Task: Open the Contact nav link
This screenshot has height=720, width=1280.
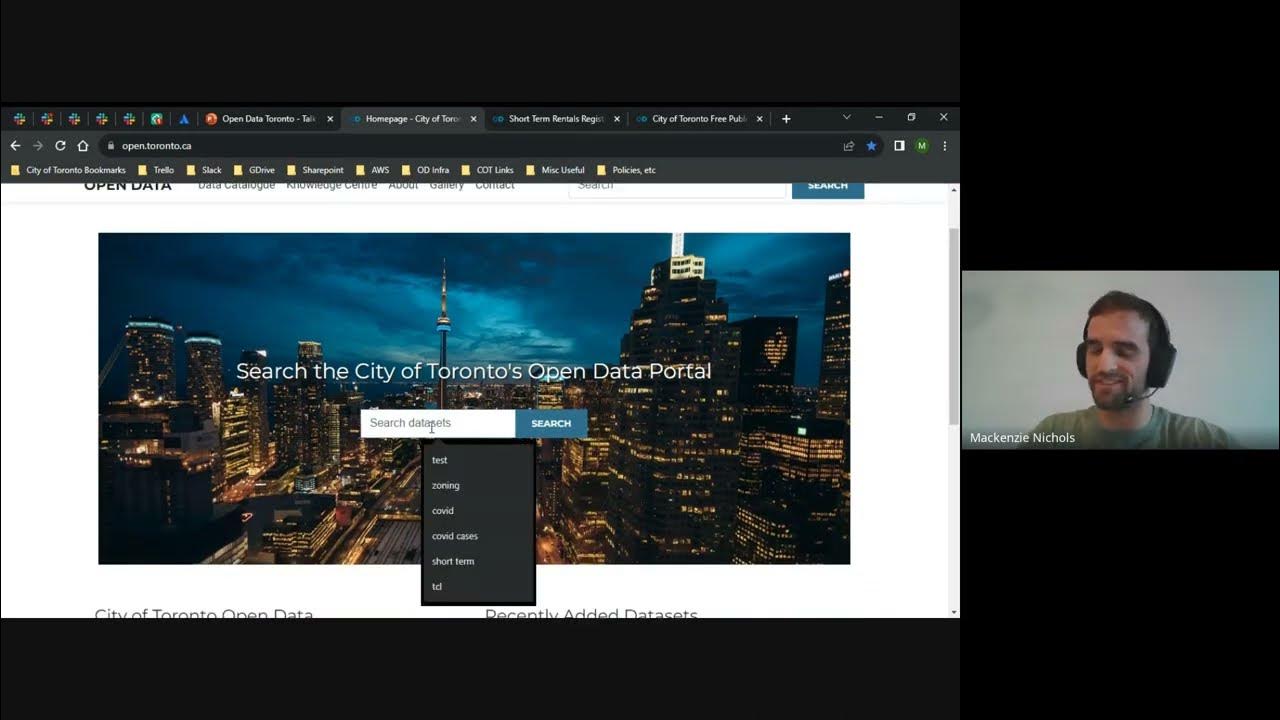Action: click(x=495, y=185)
